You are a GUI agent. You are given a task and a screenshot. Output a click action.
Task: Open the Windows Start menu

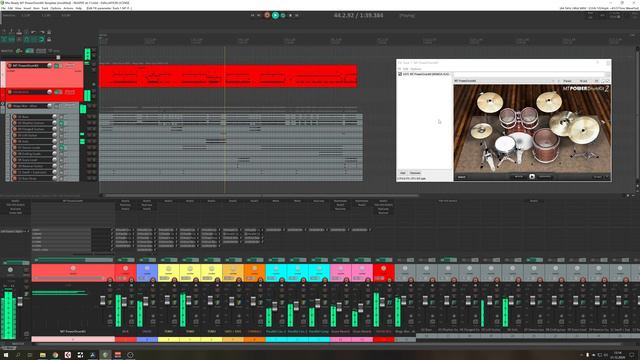[6, 355]
